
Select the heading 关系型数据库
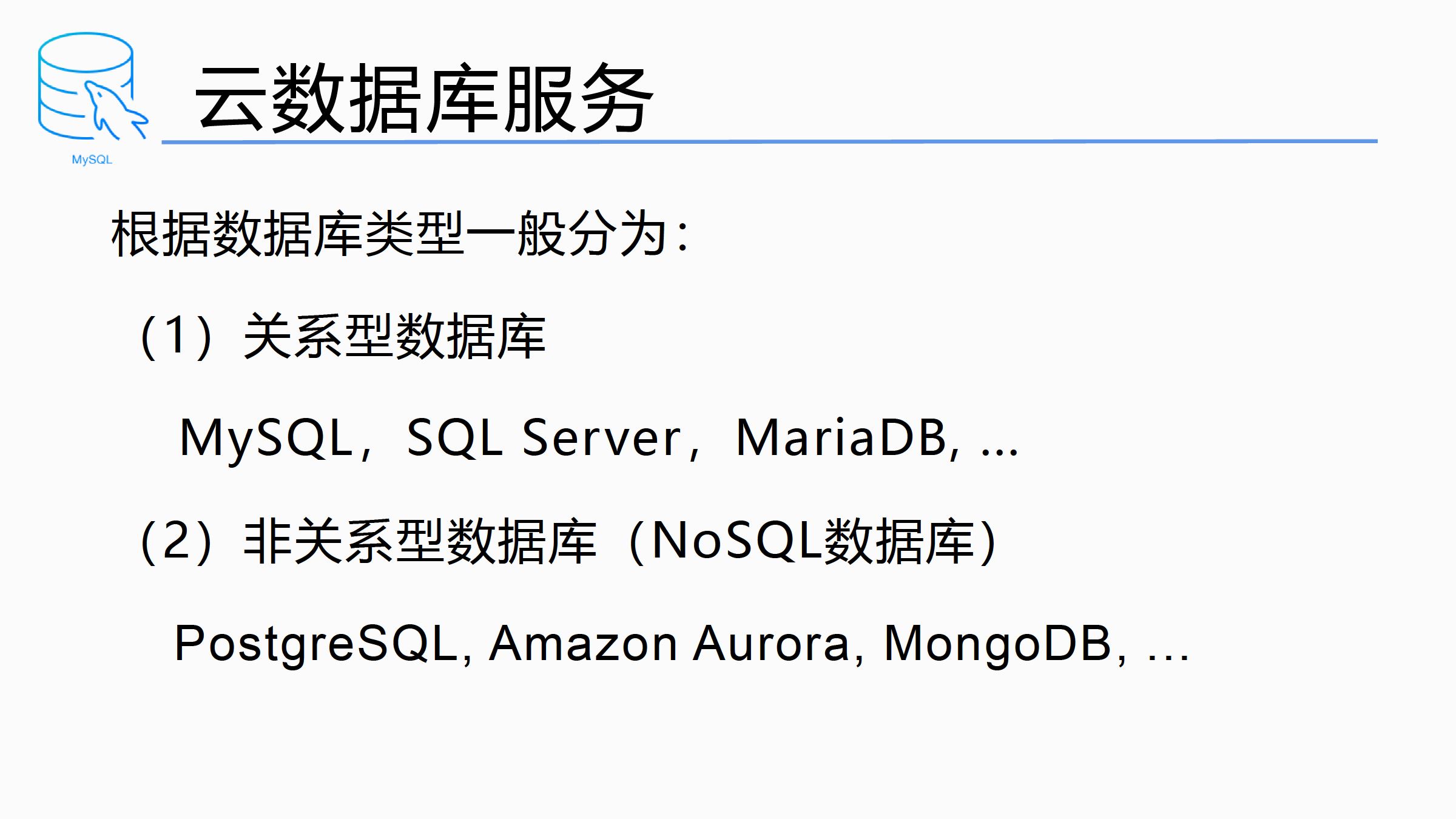coord(394,336)
